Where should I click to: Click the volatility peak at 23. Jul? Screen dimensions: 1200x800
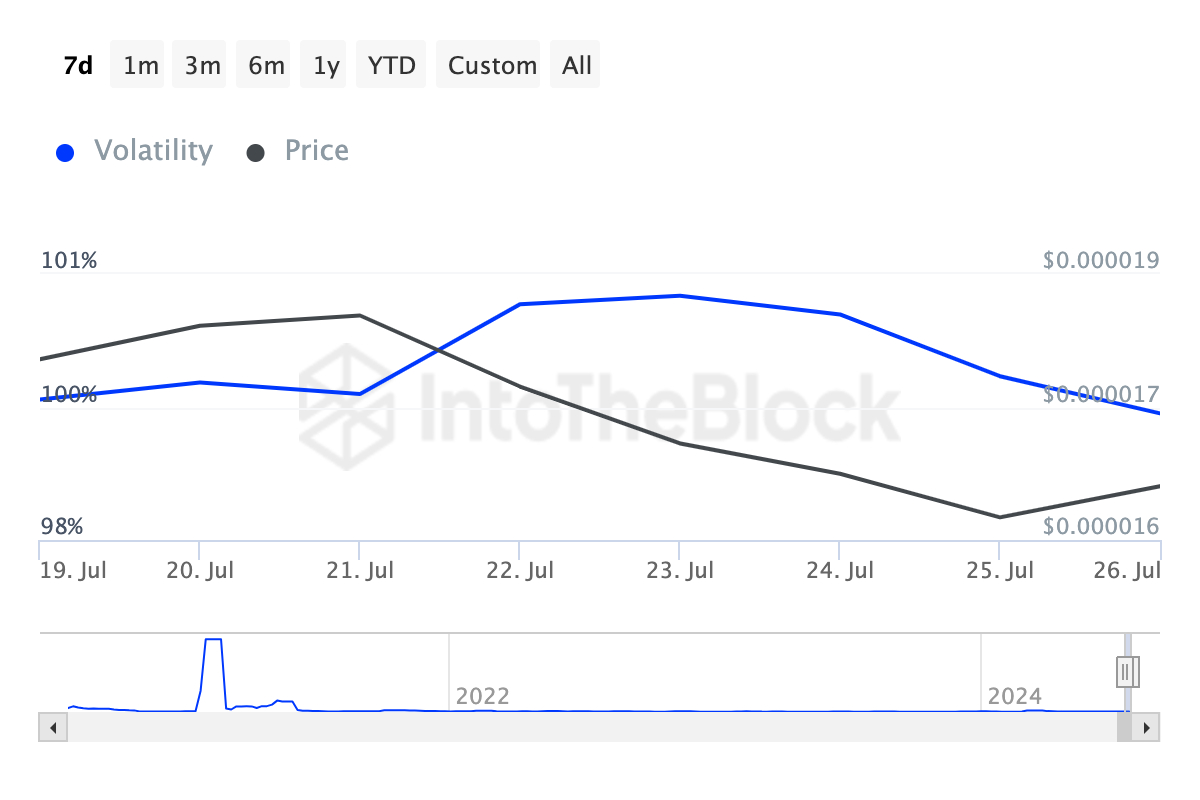click(680, 296)
